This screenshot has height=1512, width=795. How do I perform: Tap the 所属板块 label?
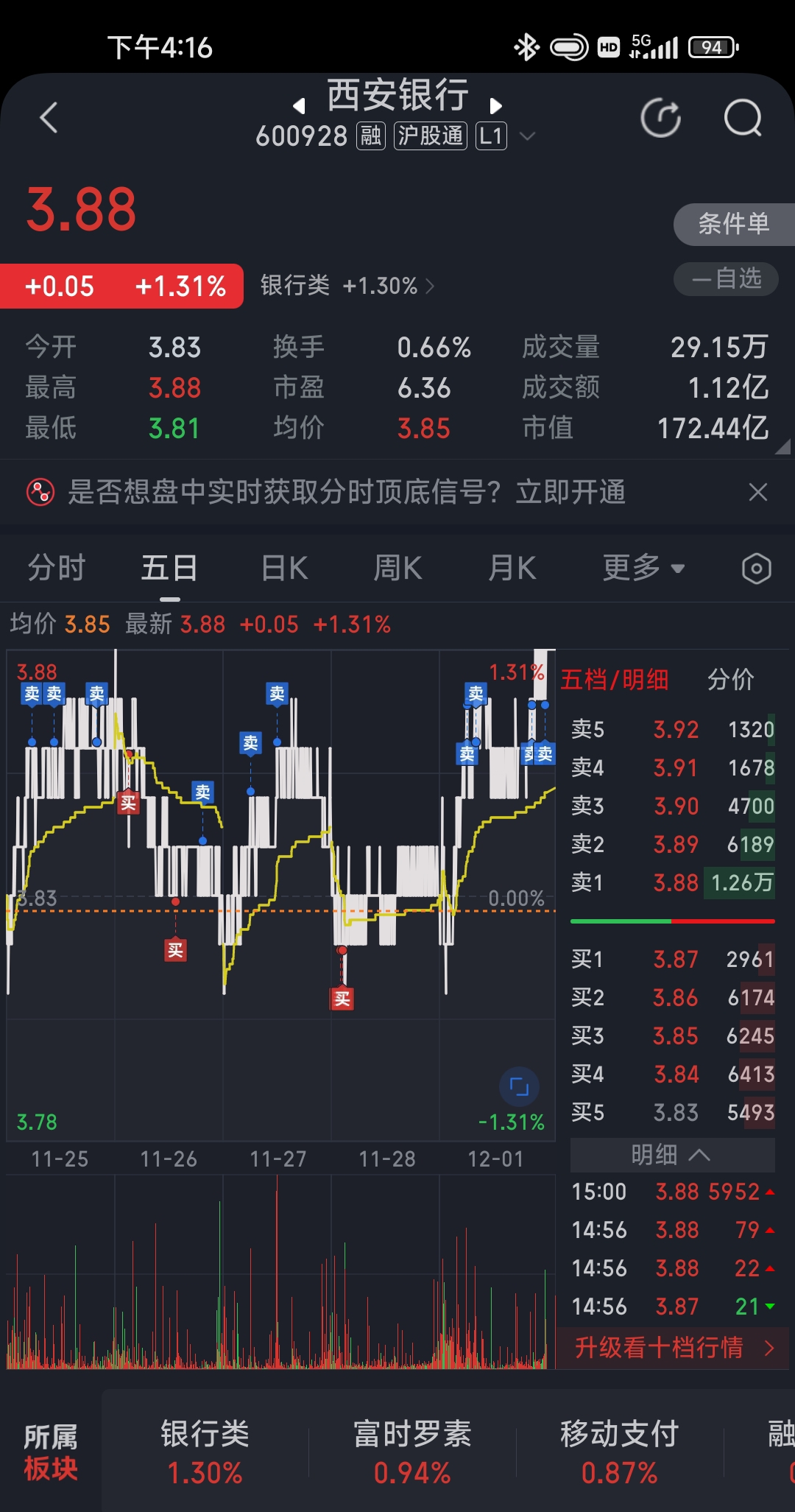[50, 1452]
